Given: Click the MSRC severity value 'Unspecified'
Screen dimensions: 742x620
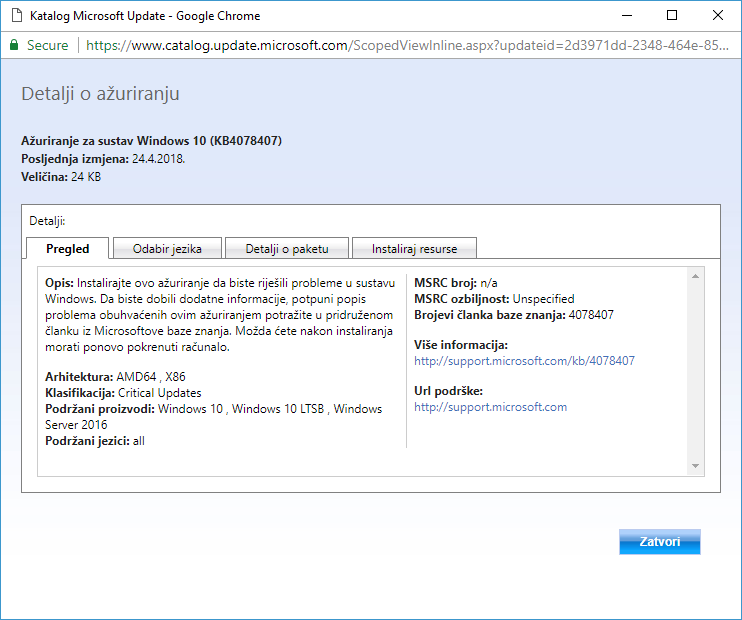Looking at the screenshot, I should (x=543, y=299).
